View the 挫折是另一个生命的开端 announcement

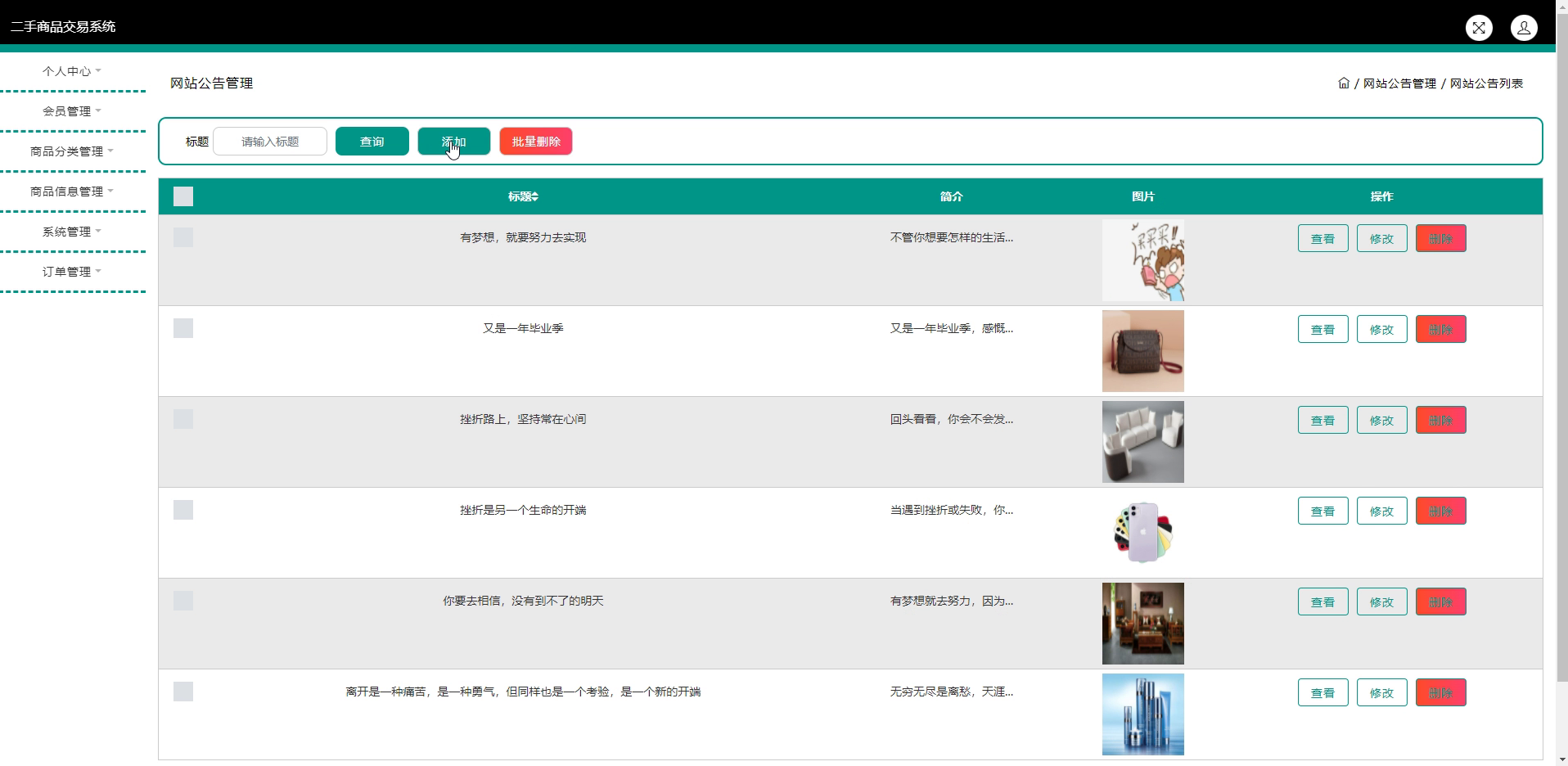click(1323, 511)
